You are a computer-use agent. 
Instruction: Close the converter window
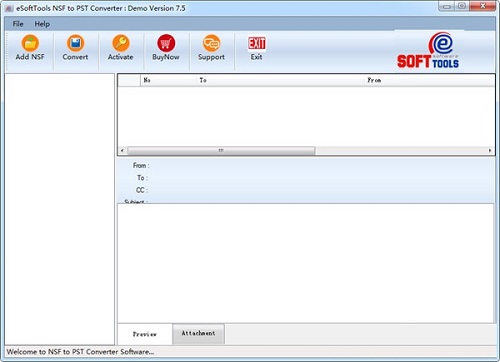(x=483, y=6)
